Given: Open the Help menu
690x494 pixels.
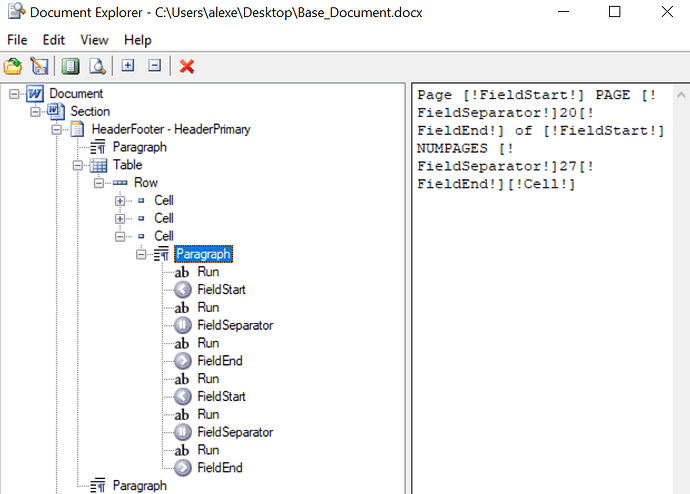Looking at the screenshot, I should (138, 40).
